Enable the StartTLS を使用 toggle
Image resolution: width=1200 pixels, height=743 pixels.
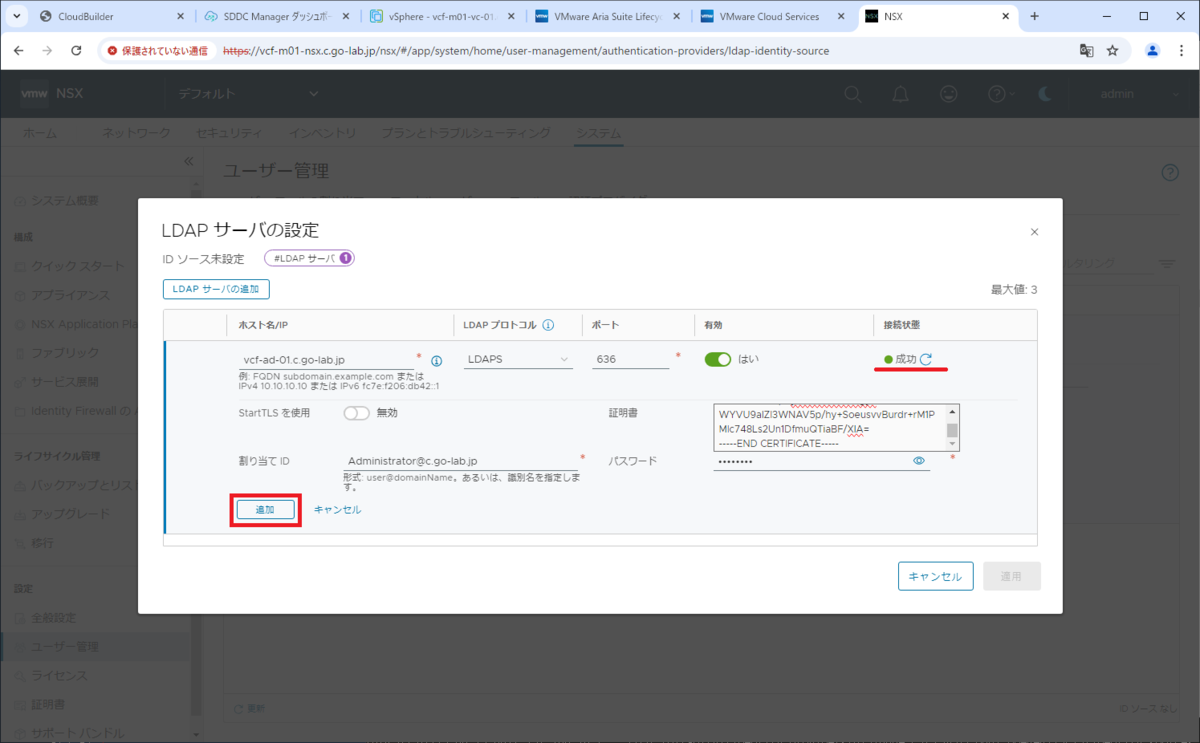pyautogui.click(x=357, y=412)
